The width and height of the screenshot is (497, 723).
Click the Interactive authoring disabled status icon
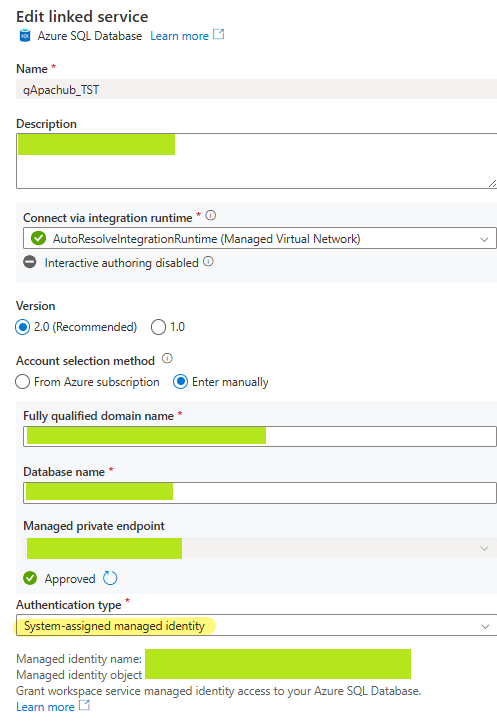tap(30, 262)
